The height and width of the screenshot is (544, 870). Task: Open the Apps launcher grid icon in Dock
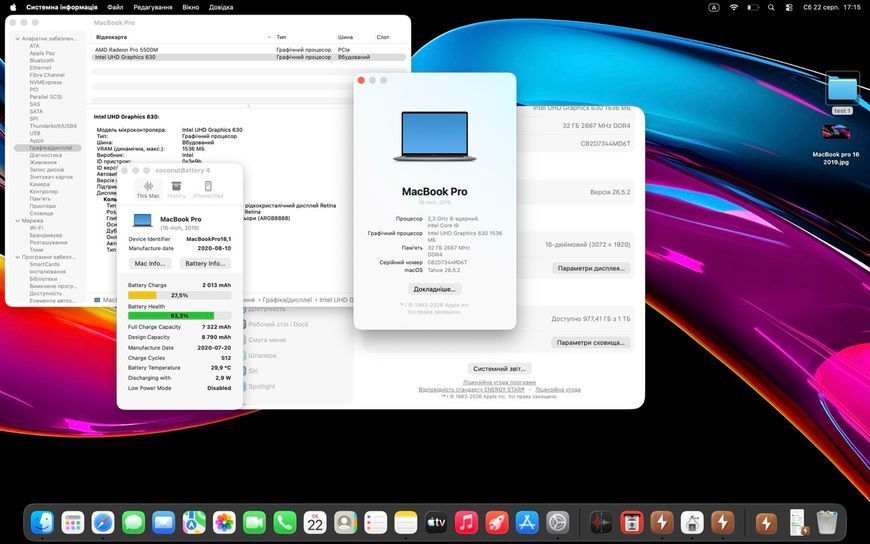[73, 522]
